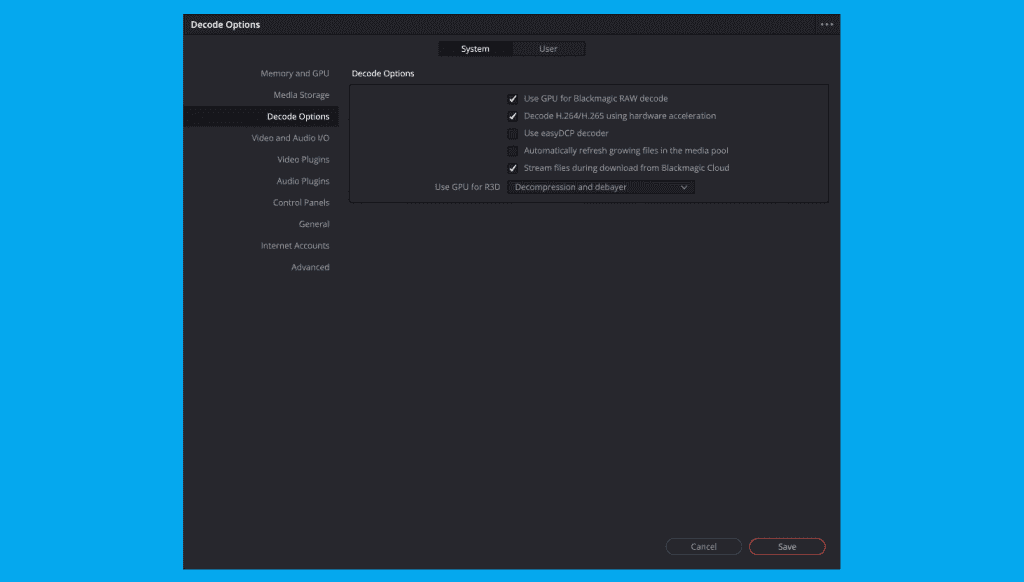
Task: Toggle Stream files during download checkbox
Action: (513, 168)
